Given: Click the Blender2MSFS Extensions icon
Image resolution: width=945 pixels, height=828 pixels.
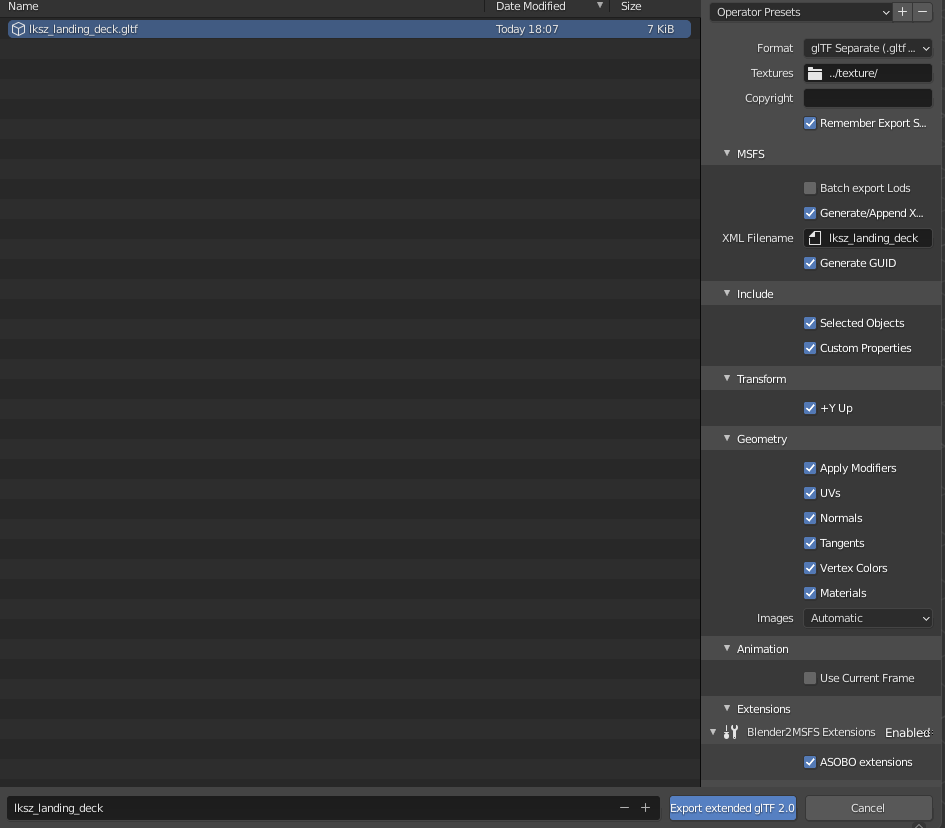Looking at the screenshot, I should (731, 732).
